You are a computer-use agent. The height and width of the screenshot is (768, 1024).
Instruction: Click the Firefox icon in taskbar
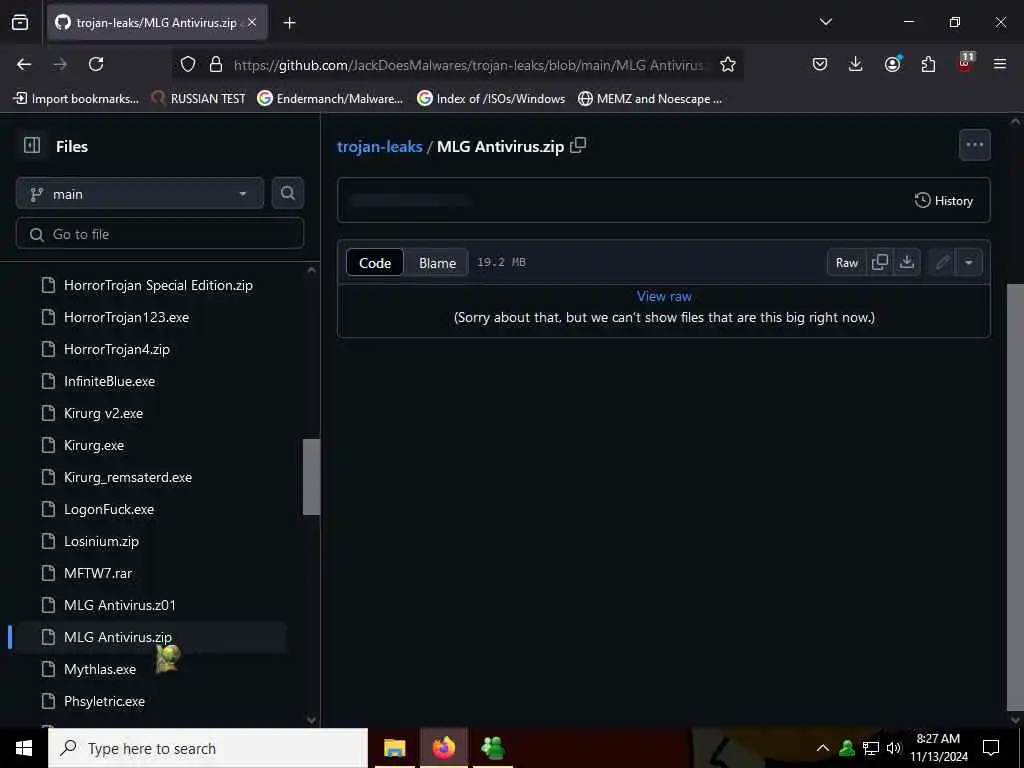(x=443, y=748)
